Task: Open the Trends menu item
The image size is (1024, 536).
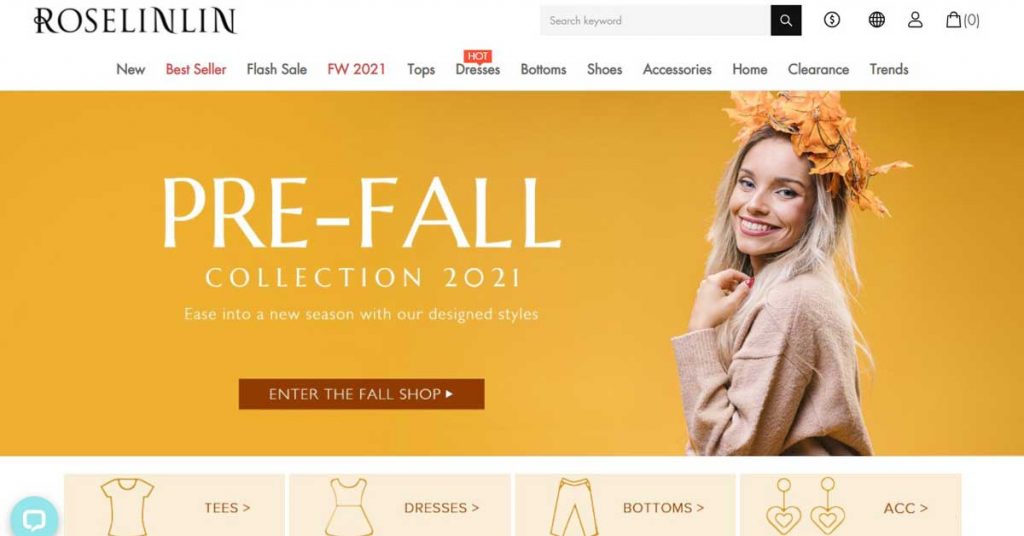Action: [889, 69]
